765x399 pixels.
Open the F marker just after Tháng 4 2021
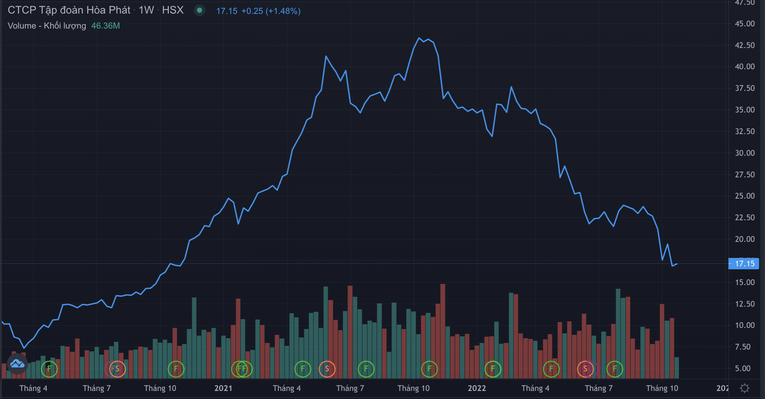pos(302,369)
